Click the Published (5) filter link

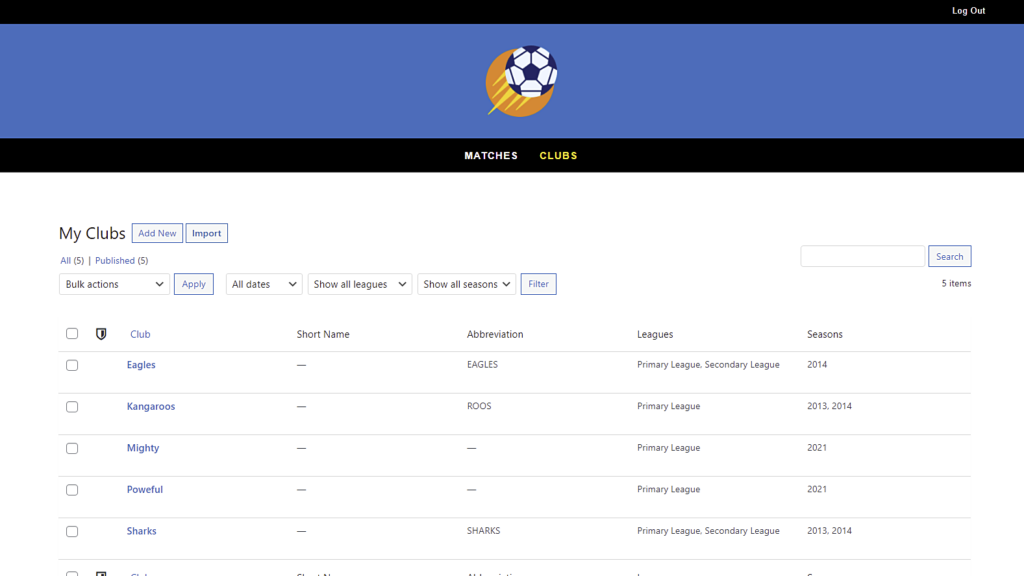(x=120, y=260)
